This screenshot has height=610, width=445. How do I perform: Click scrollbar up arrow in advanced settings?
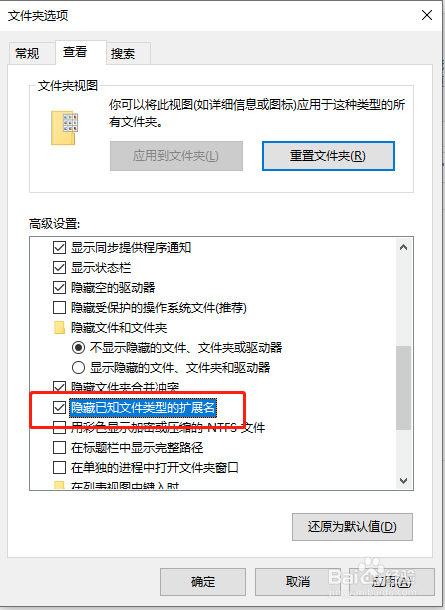click(x=403, y=247)
